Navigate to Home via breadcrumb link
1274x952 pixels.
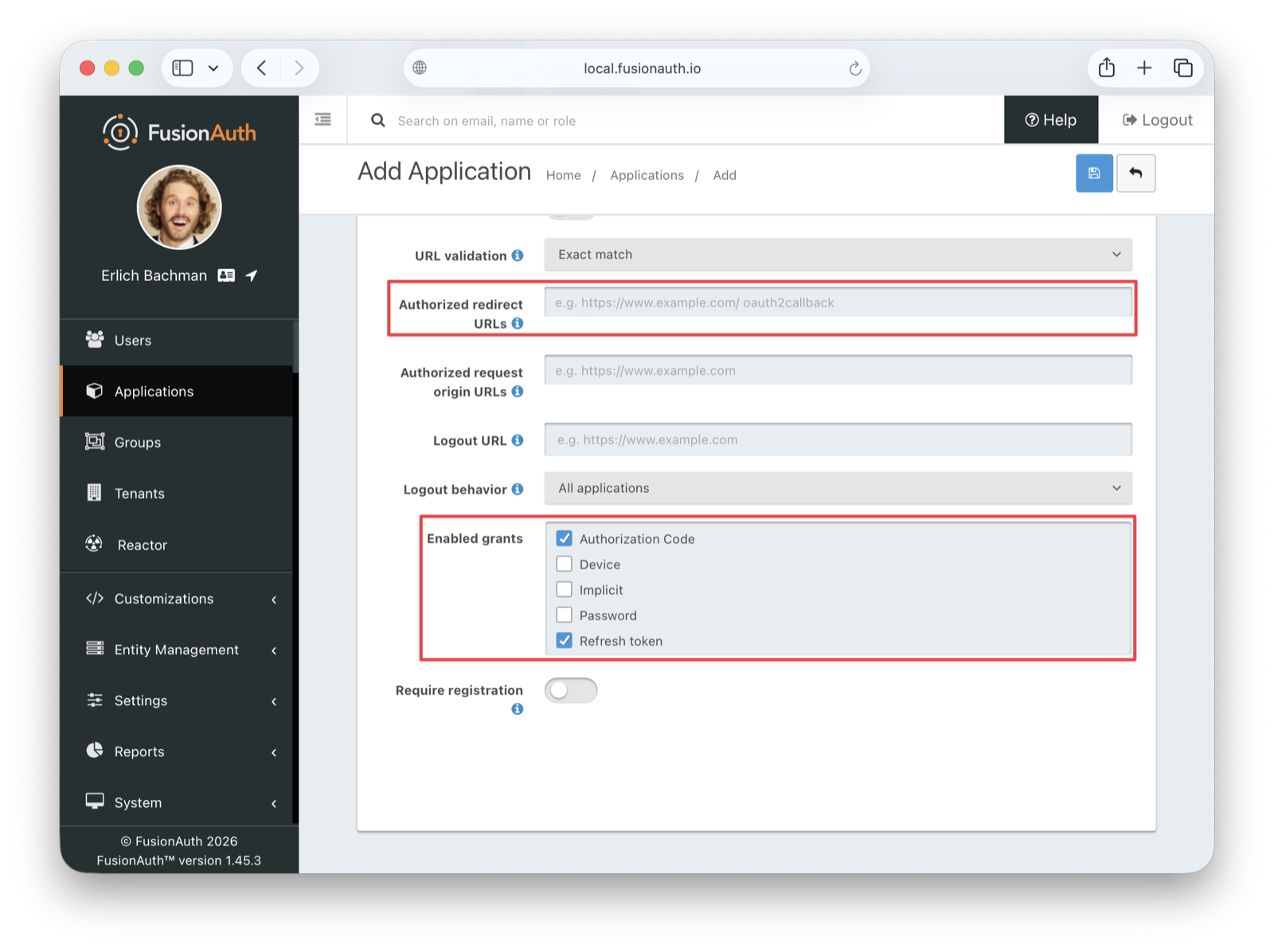click(563, 175)
